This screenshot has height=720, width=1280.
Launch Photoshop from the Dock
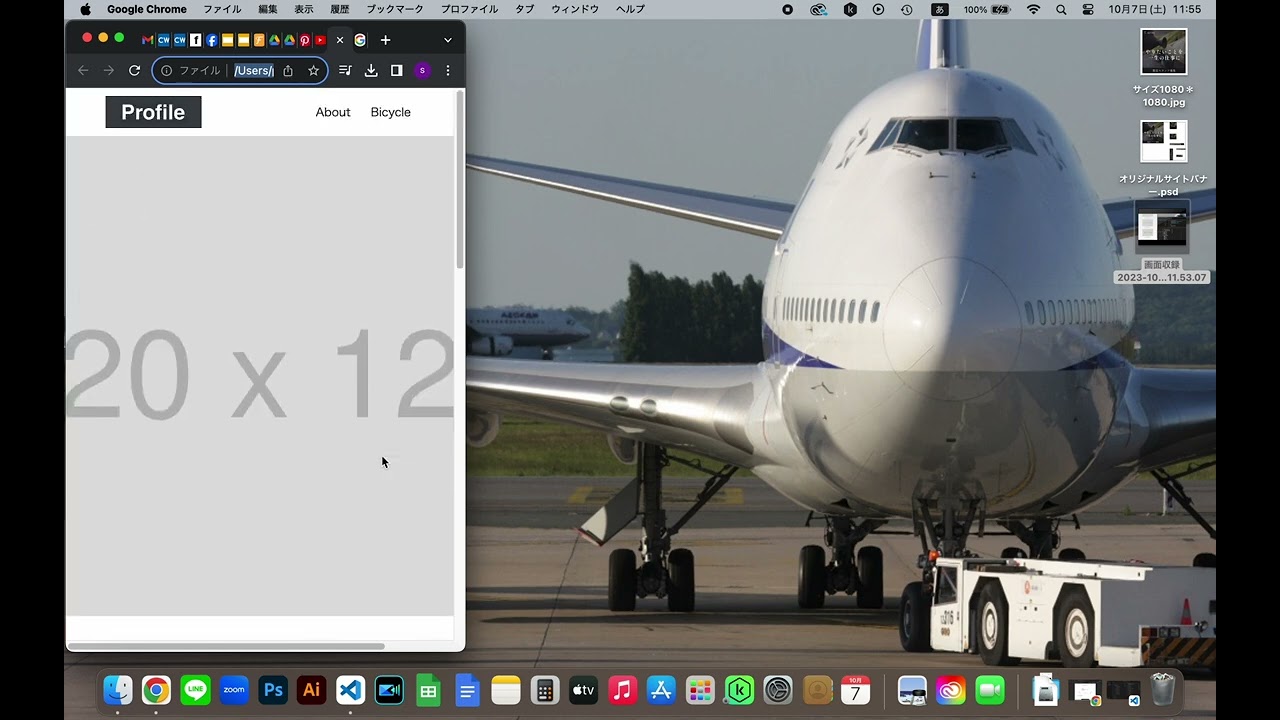[x=272, y=690]
